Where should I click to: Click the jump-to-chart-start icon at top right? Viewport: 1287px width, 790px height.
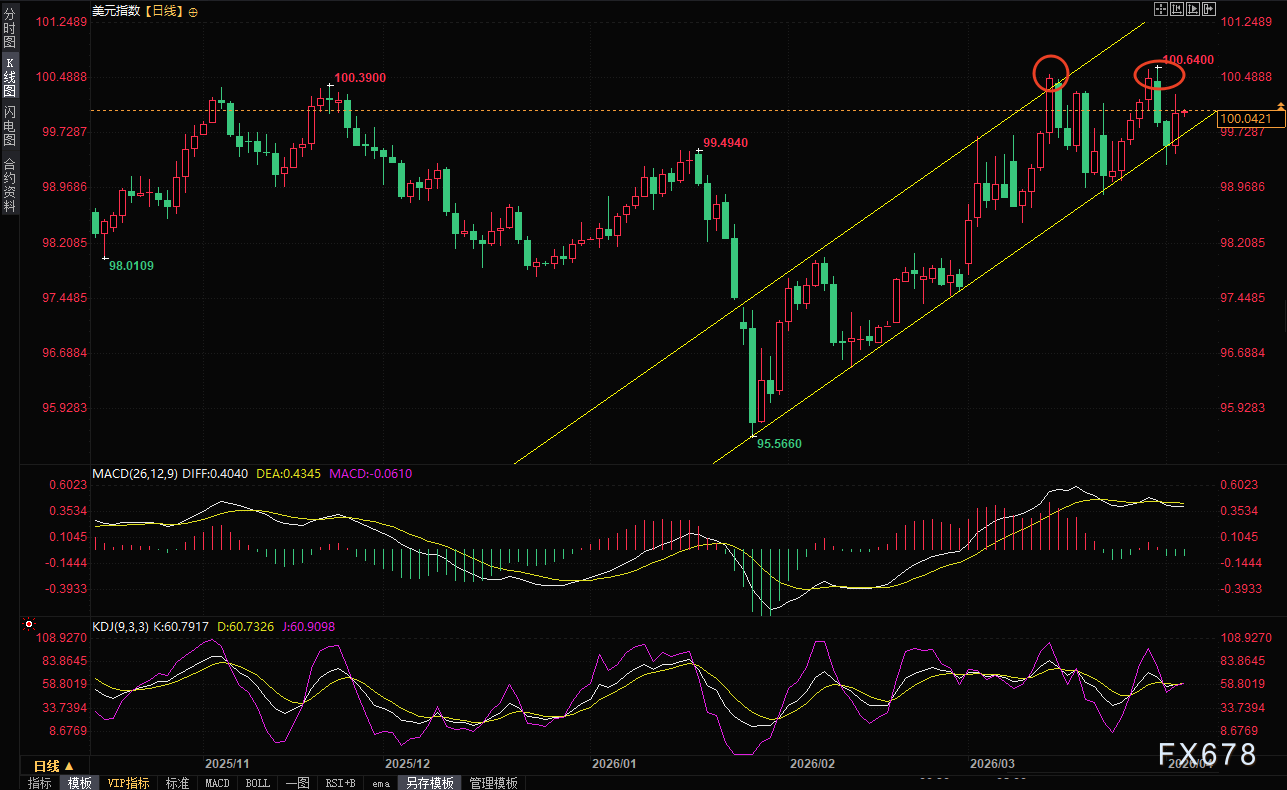[1176, 9]
